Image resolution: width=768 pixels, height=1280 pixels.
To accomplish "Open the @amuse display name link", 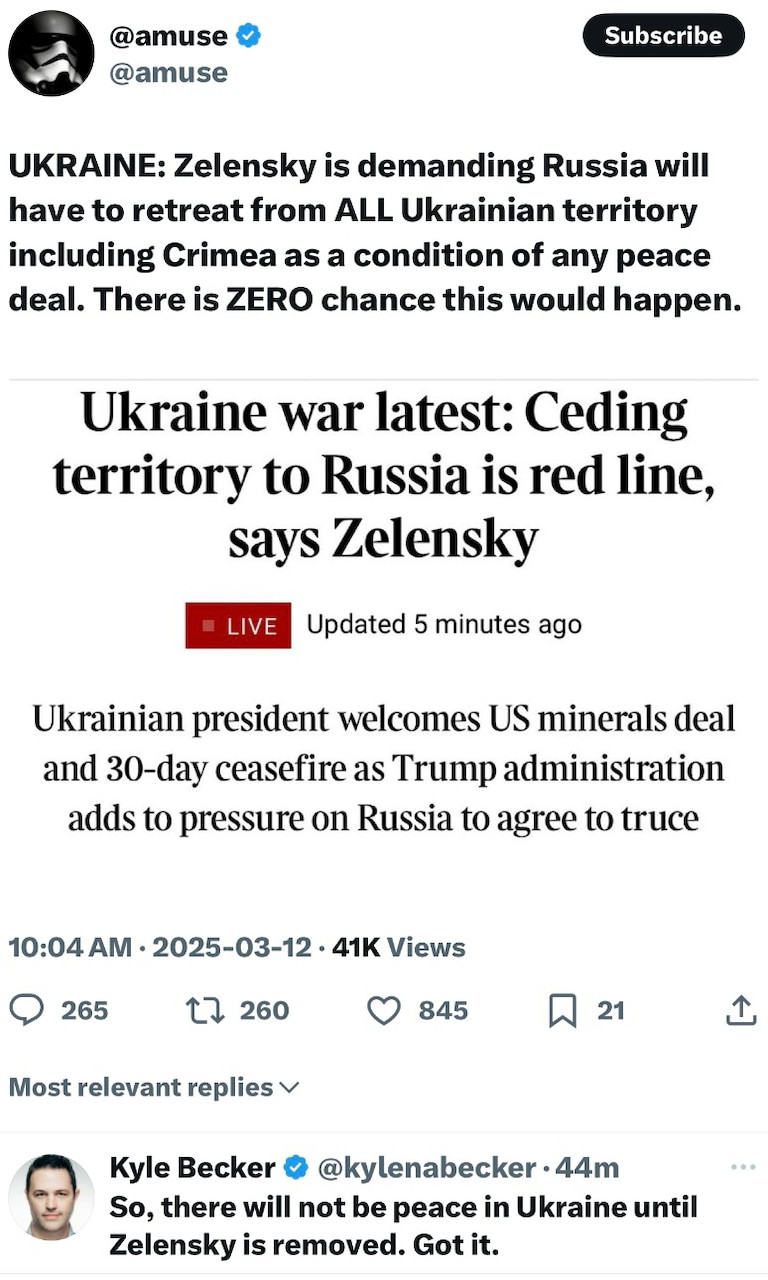I will click(x=167, y=36).
